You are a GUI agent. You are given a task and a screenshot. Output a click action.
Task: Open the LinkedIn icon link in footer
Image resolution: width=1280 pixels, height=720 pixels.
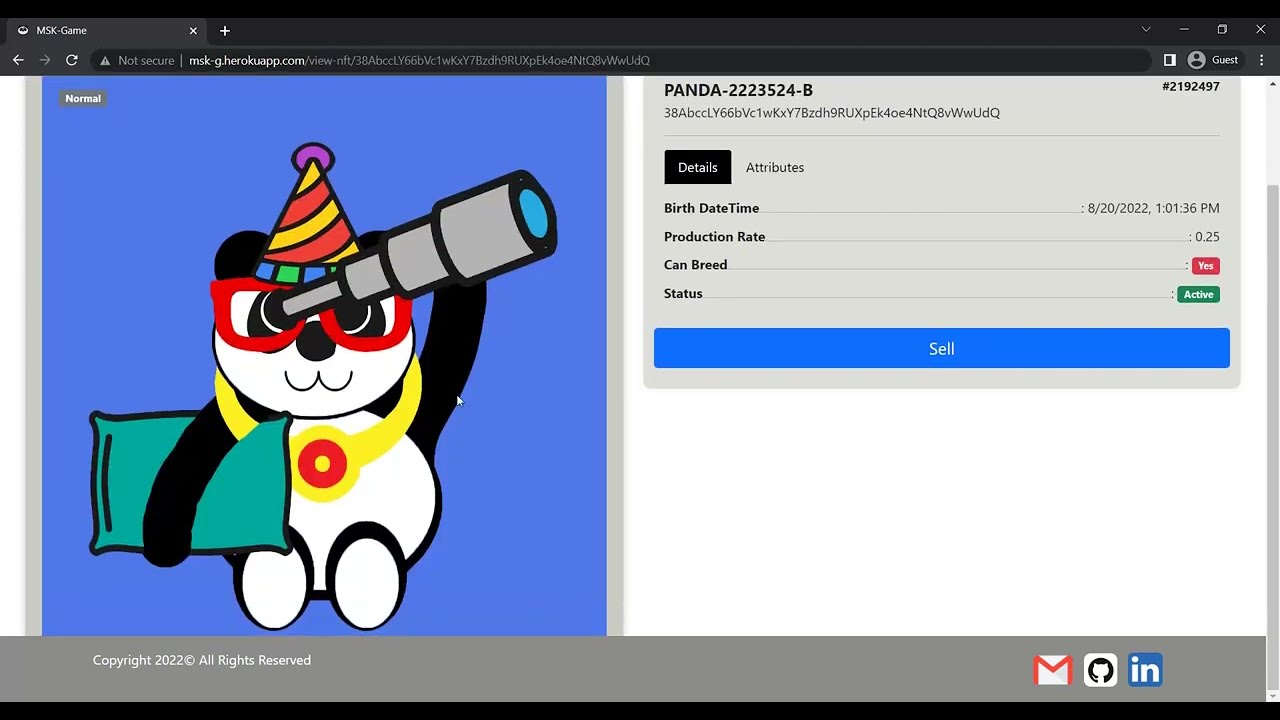click(1145, 670)
